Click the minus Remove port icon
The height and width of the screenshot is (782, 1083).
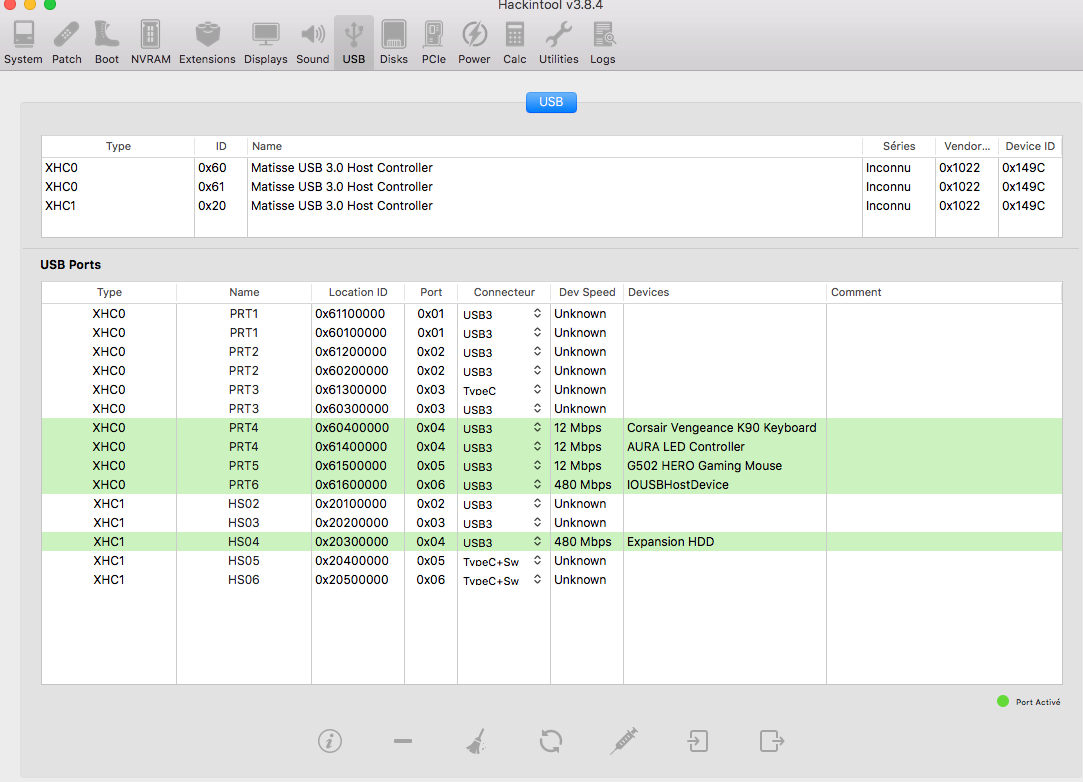pyautogui.click(x=403, y=741)
